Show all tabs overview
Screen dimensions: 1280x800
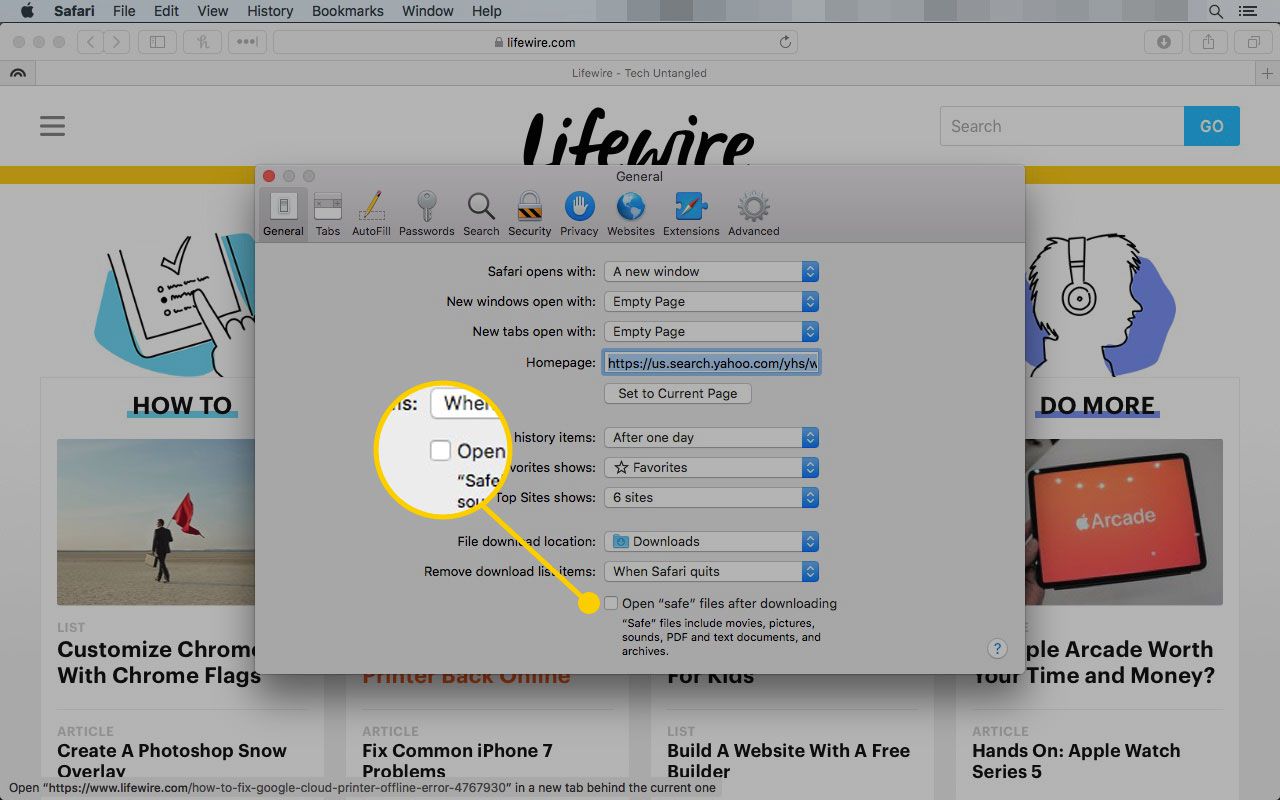click(x=1253, y=42)
